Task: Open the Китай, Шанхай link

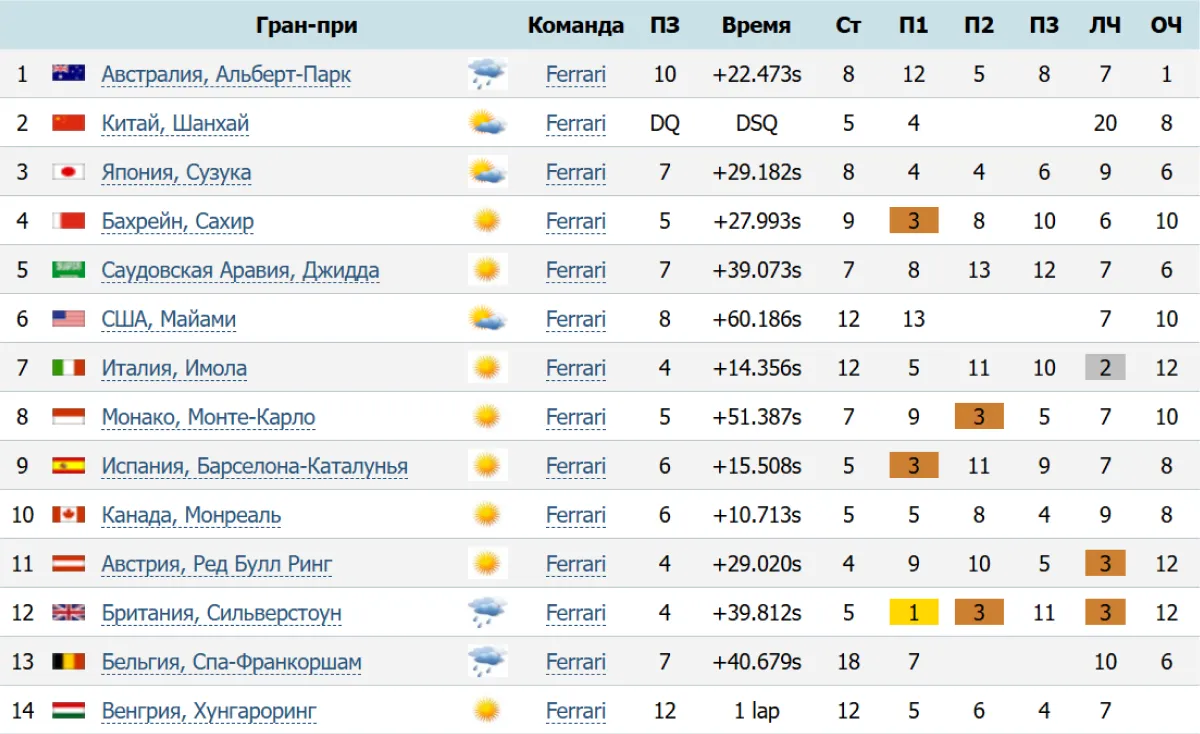Action: (x=176, y=123)
